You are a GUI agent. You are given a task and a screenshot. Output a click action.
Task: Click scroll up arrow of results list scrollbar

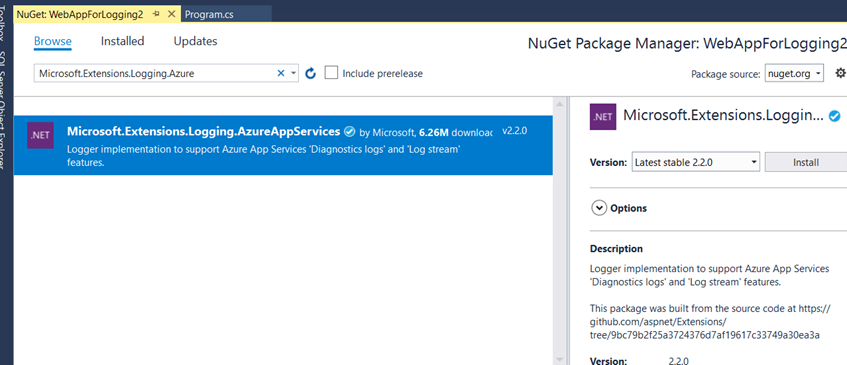pos(560,104)
